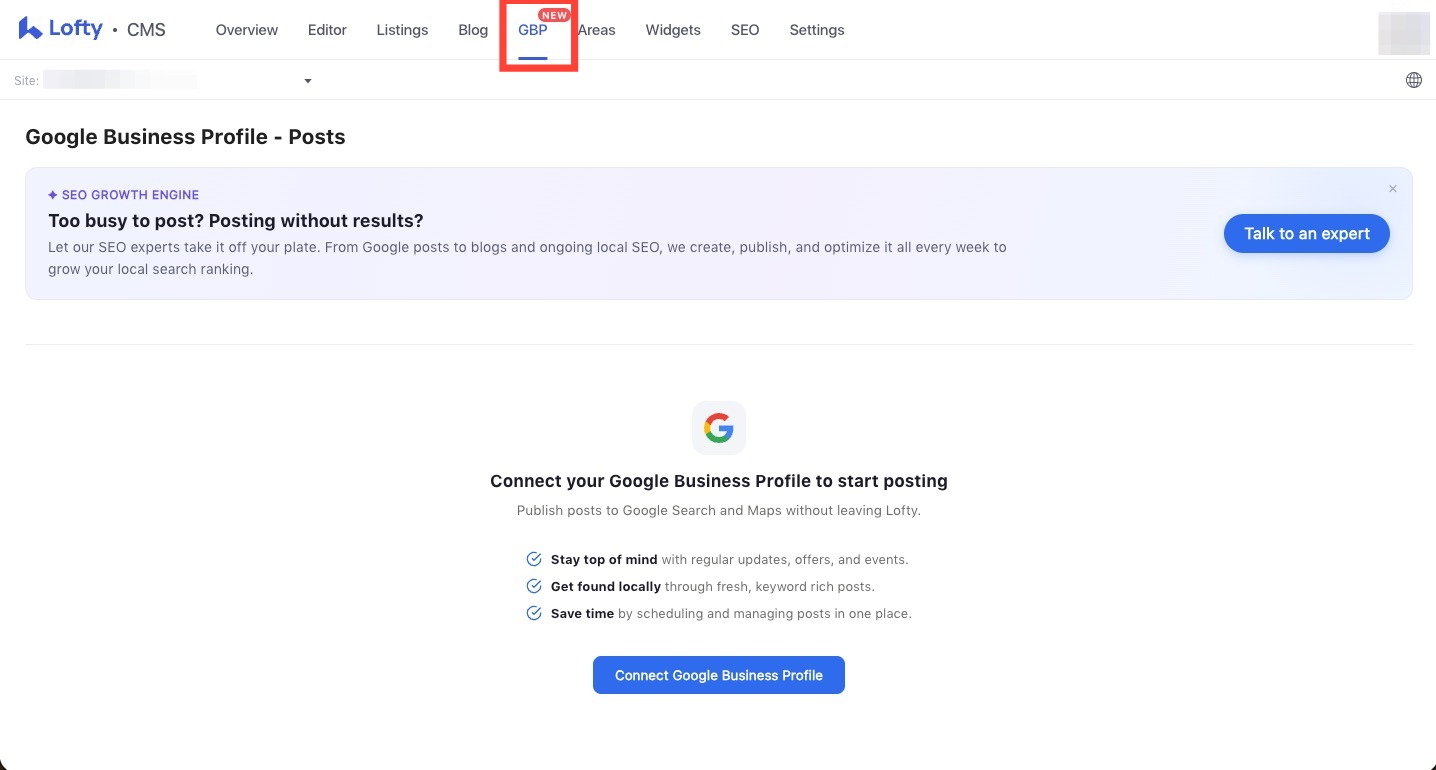The width and height of the screenshot is (1436, 770).
Task: Open the Areas tab
Action: coord(597,30)
